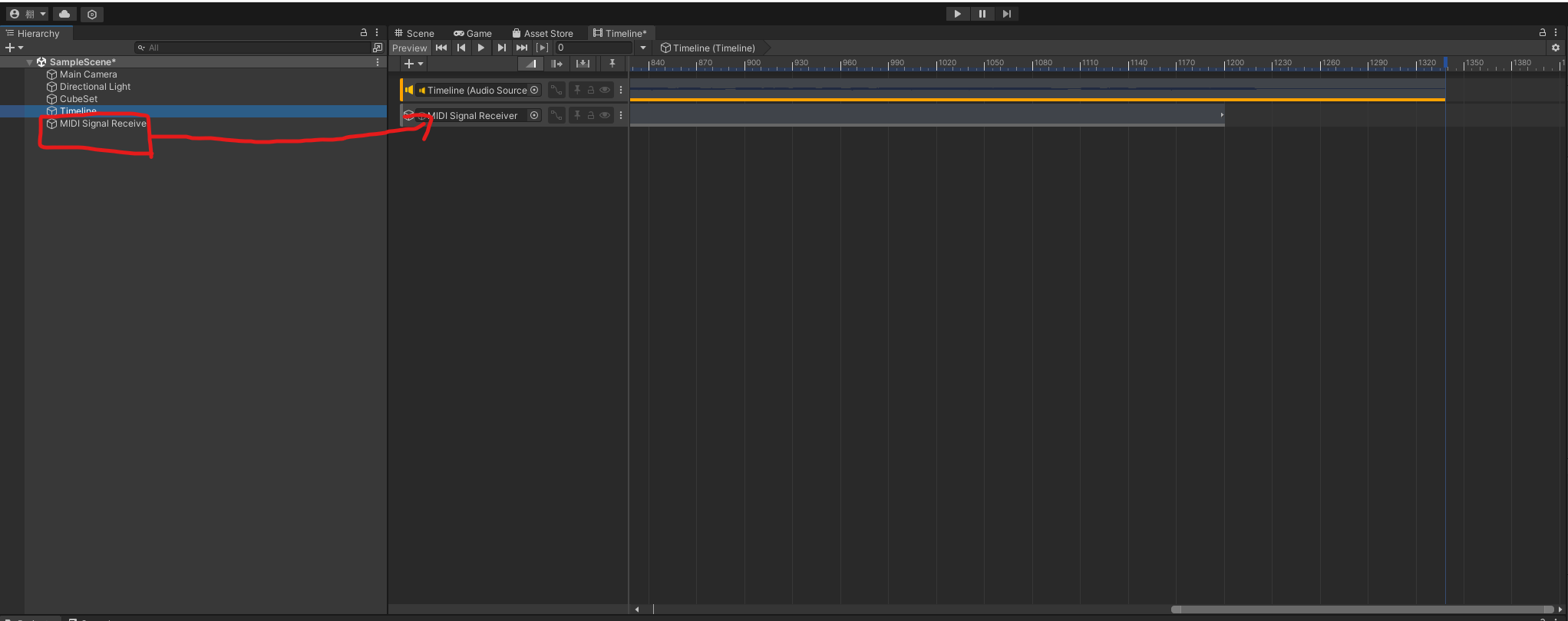1568x621 pixels.
Task: Show curves for the Audio Source track
Action: [556, 90]
